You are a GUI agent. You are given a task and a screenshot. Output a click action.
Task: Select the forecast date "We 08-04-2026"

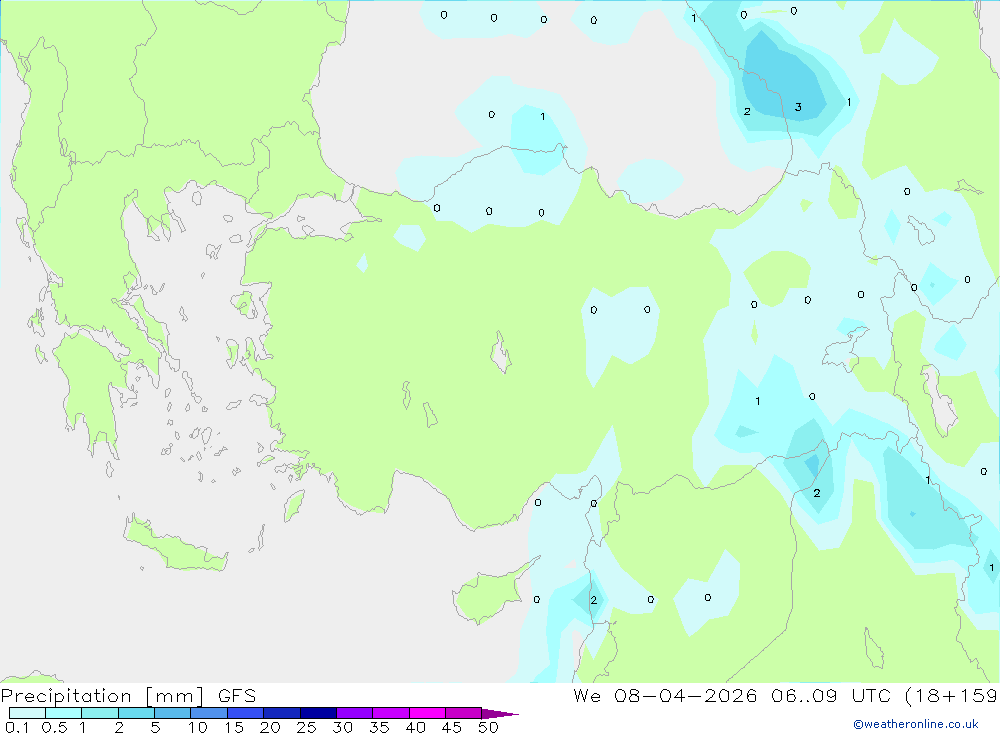click(x=665, y=696)
